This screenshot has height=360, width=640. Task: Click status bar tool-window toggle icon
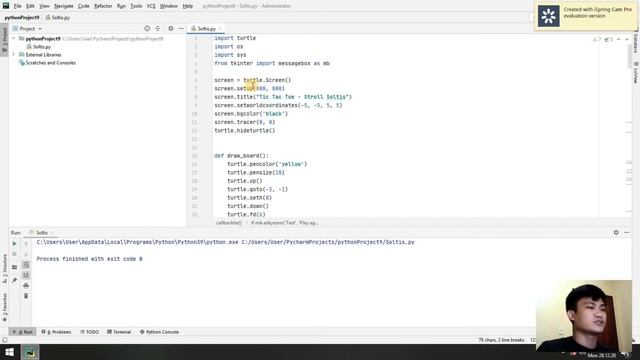[x=4, y=340]
